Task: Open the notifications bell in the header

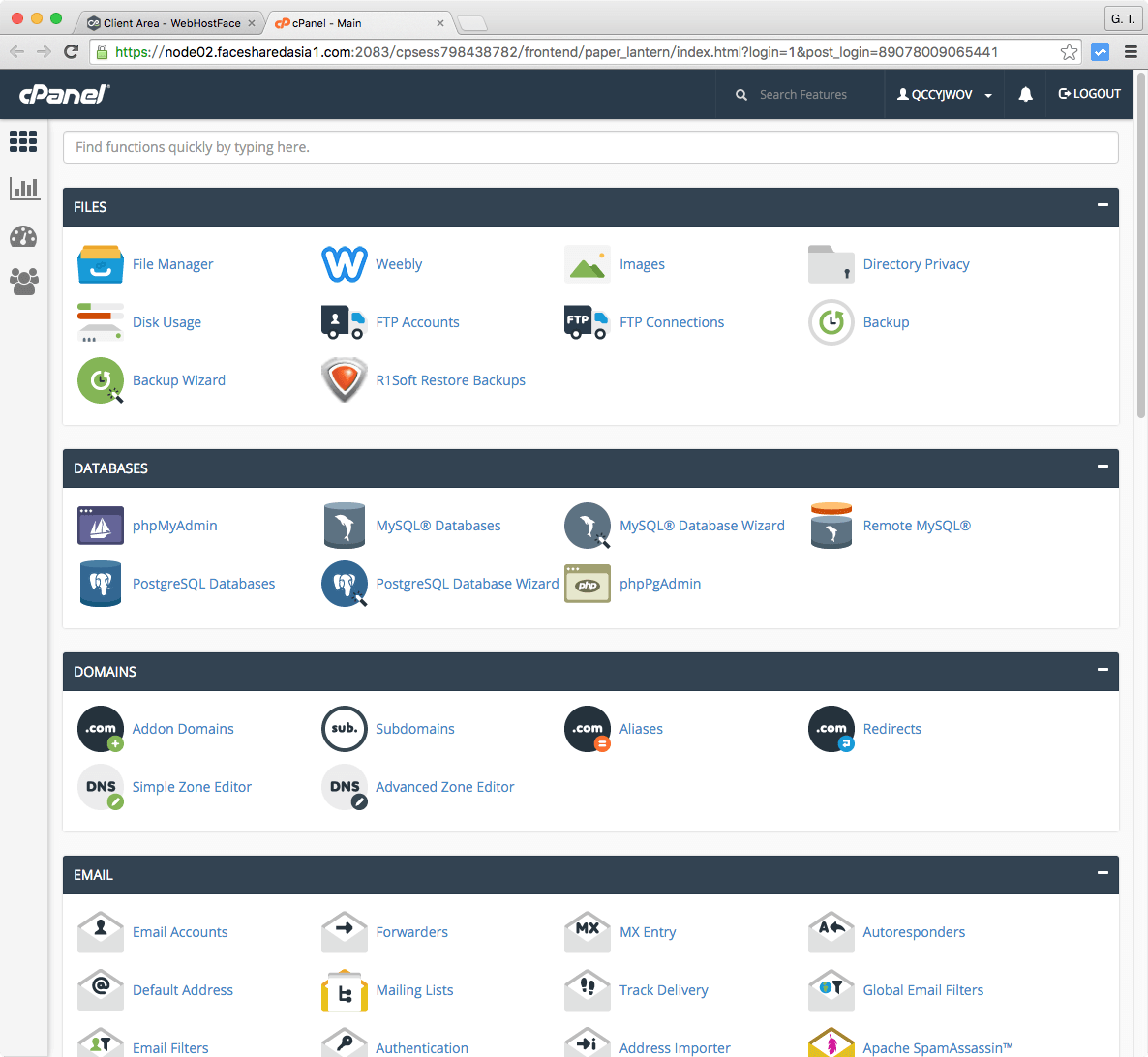Action: pos(1025,93)
